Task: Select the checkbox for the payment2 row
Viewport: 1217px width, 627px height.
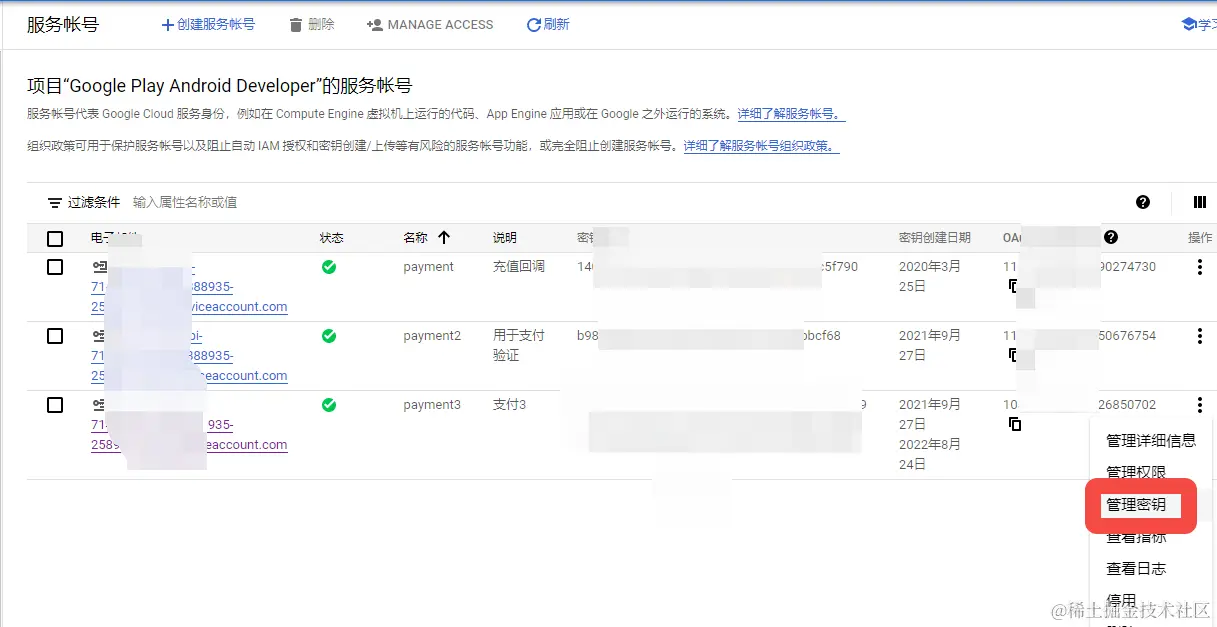Action: pyautogui.click(x=55, y=336)
